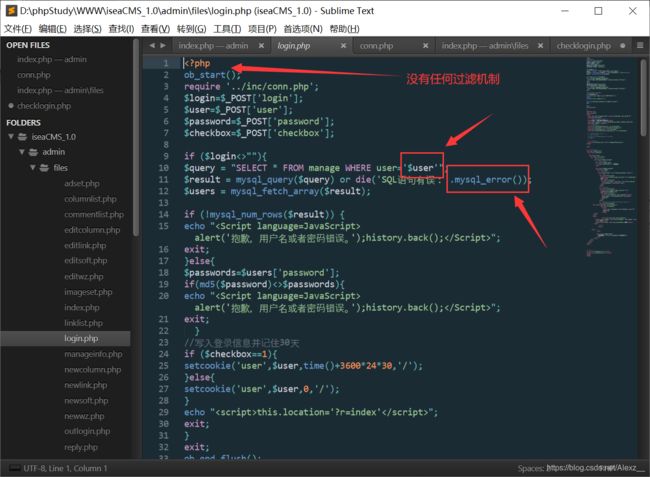Image resolution: width=650 pixels, height=477 pixels.
Task: Click the ob_start(); line of code
Action: [x=212, y=75]
